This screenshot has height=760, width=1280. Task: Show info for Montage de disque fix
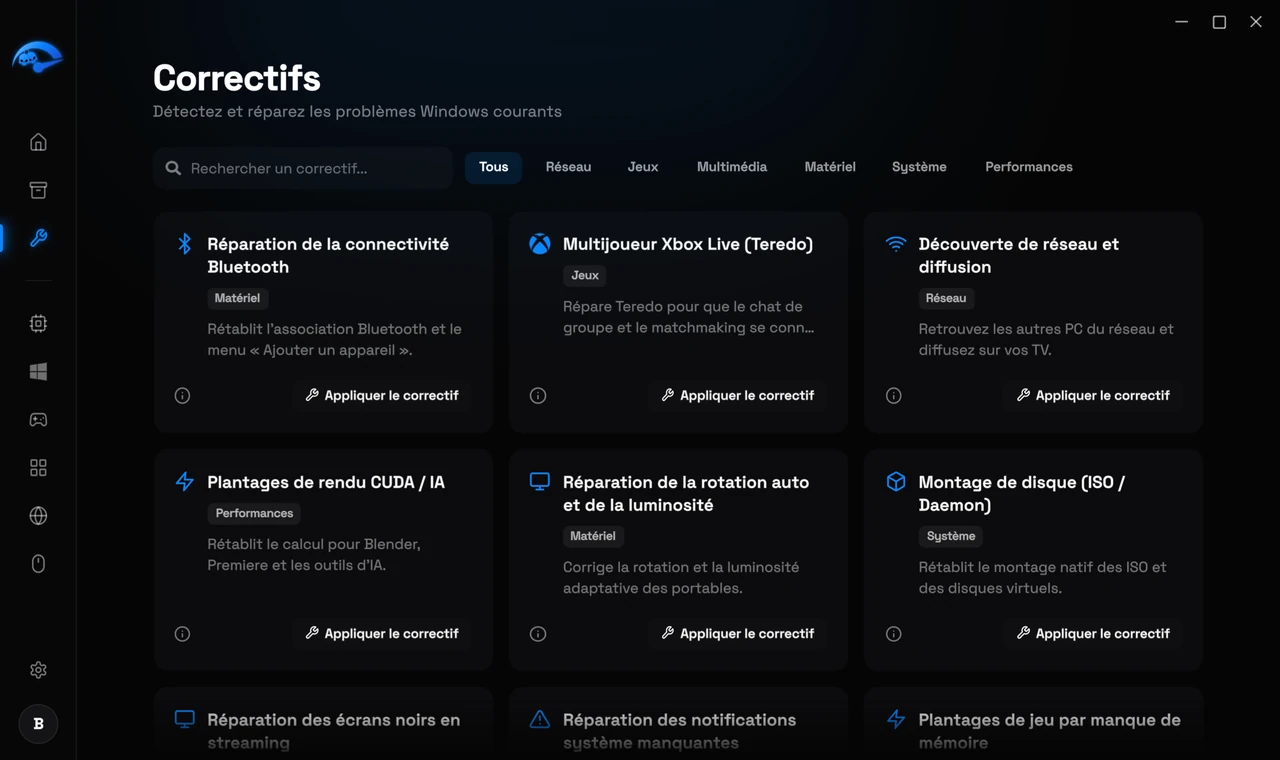[894, 634]
